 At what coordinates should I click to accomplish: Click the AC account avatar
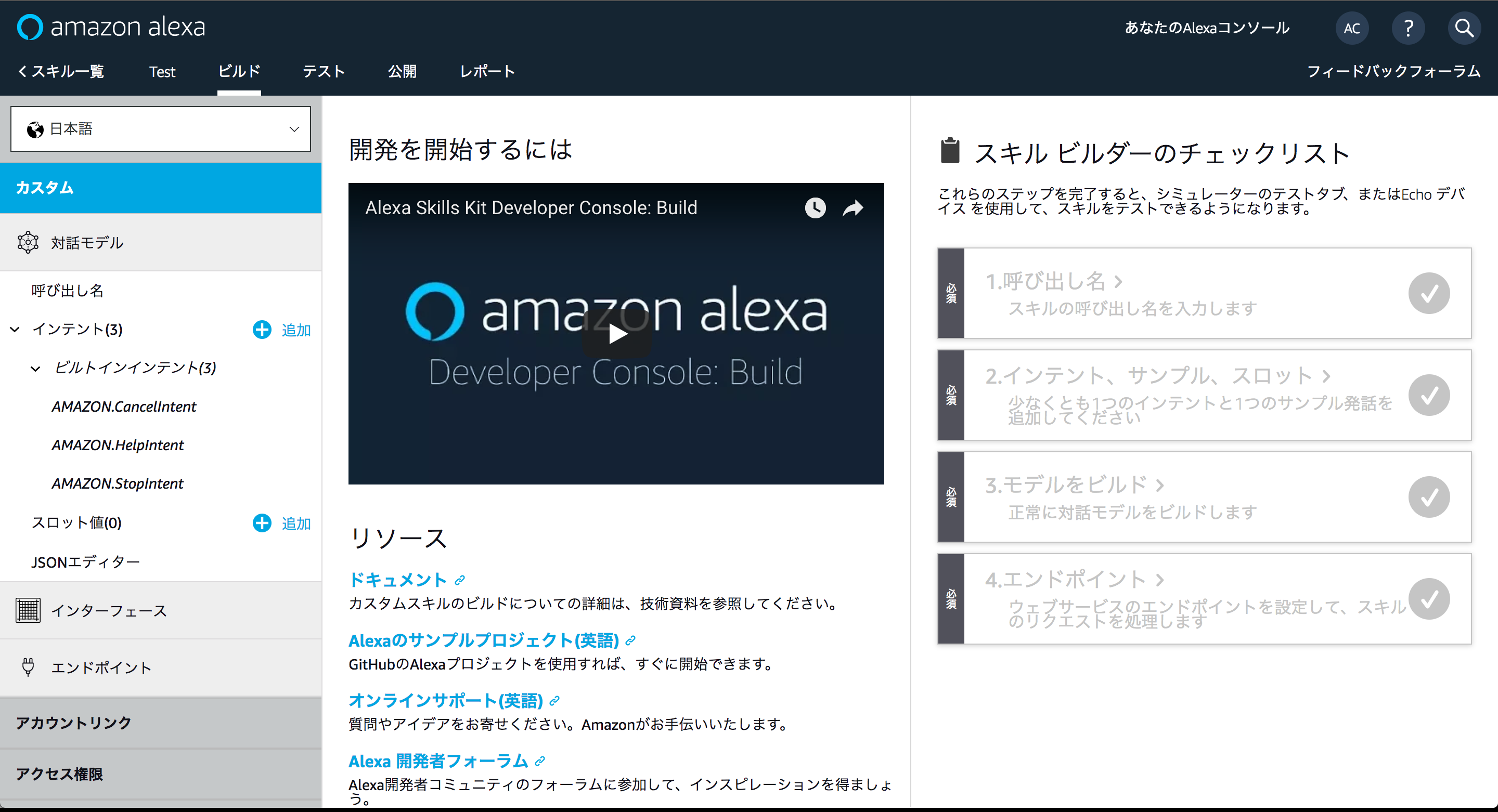click(1351, 28)
